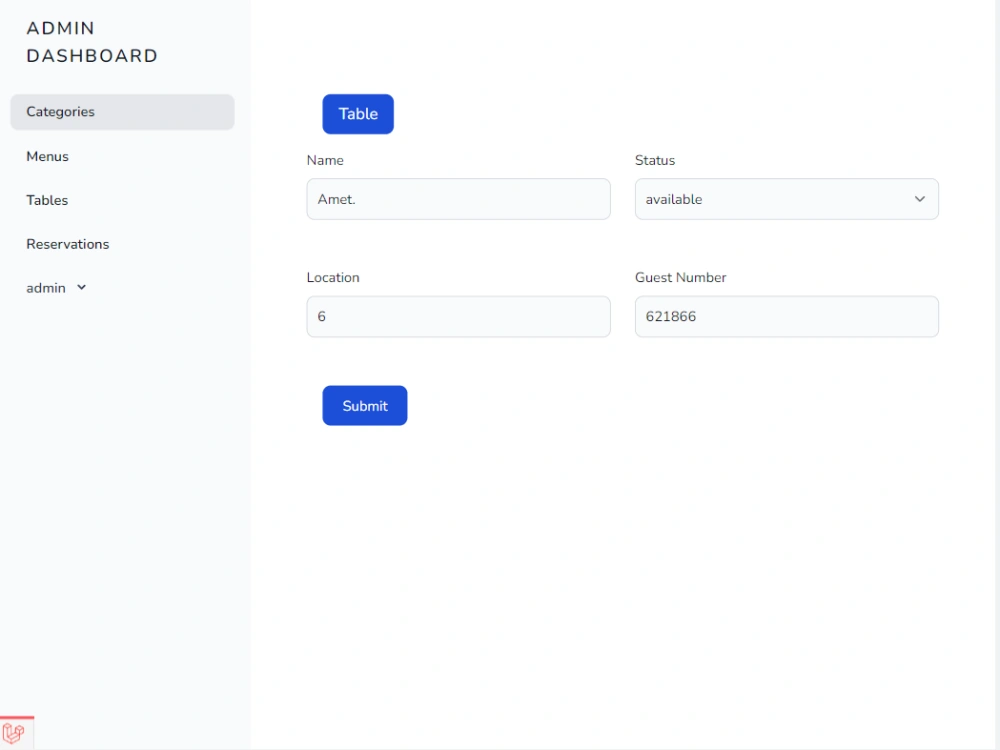Highlight the text Amet. in Name field
1000x750 pixels.
pyautogui.click(x=336, y=199)
